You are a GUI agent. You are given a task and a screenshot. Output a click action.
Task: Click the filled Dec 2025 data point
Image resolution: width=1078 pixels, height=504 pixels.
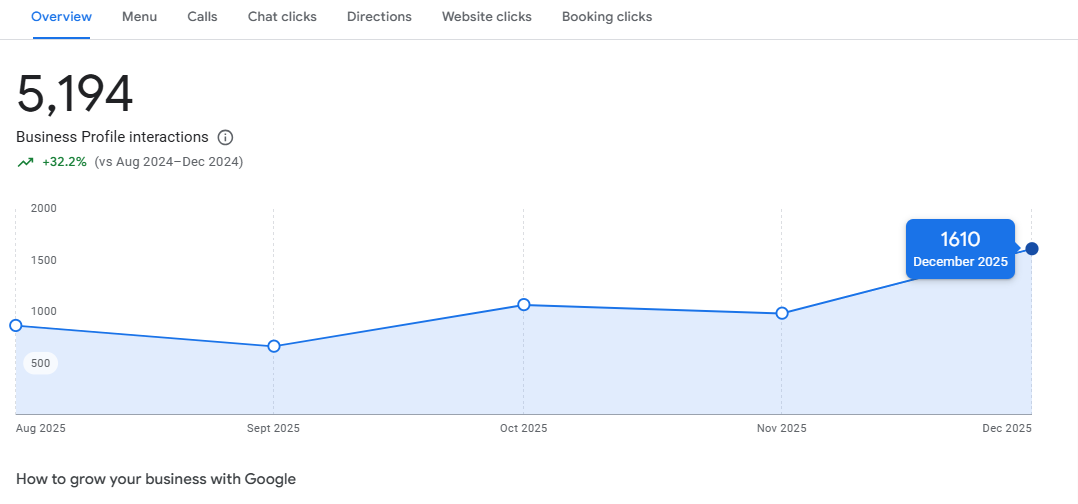(x=1032, y=248)
